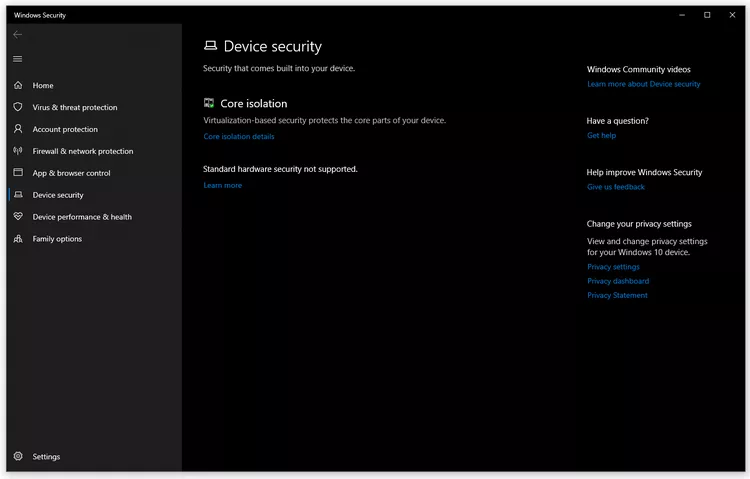Open Learn more about Device security link
Image resolution: width=750 pixels, height=479 pixels.
point(643,84)
